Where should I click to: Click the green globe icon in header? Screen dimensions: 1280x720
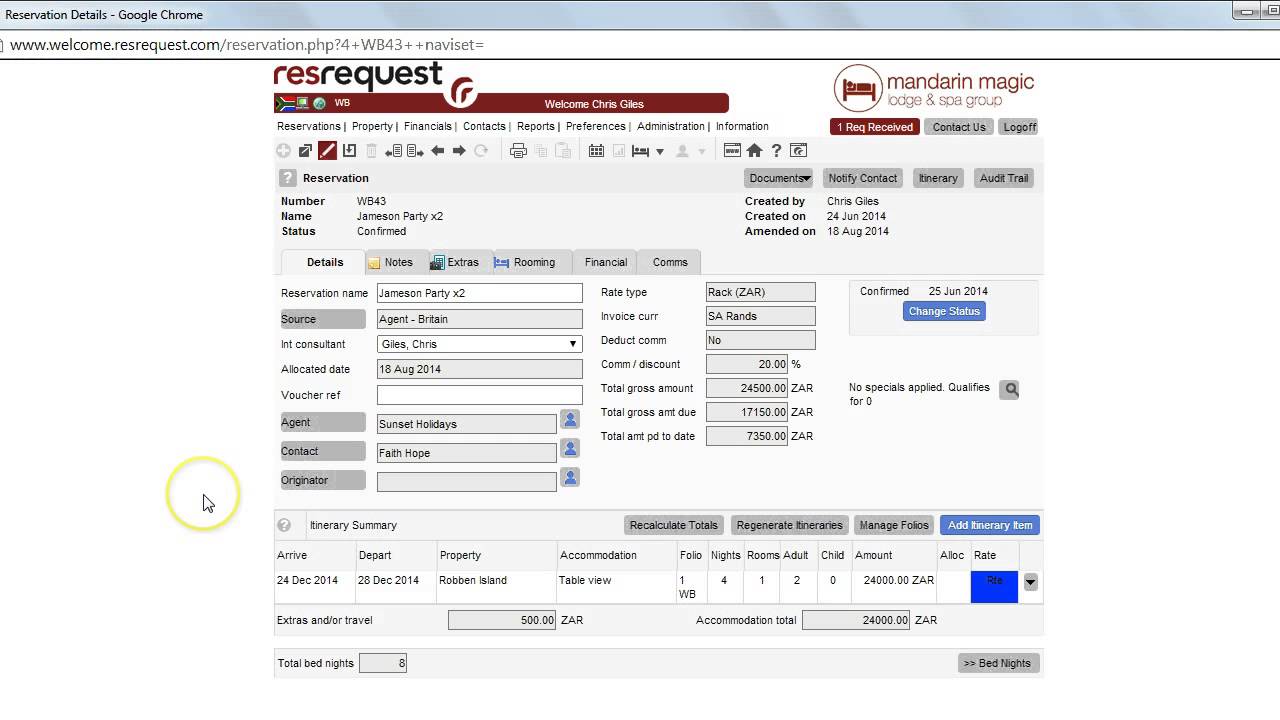320,103
